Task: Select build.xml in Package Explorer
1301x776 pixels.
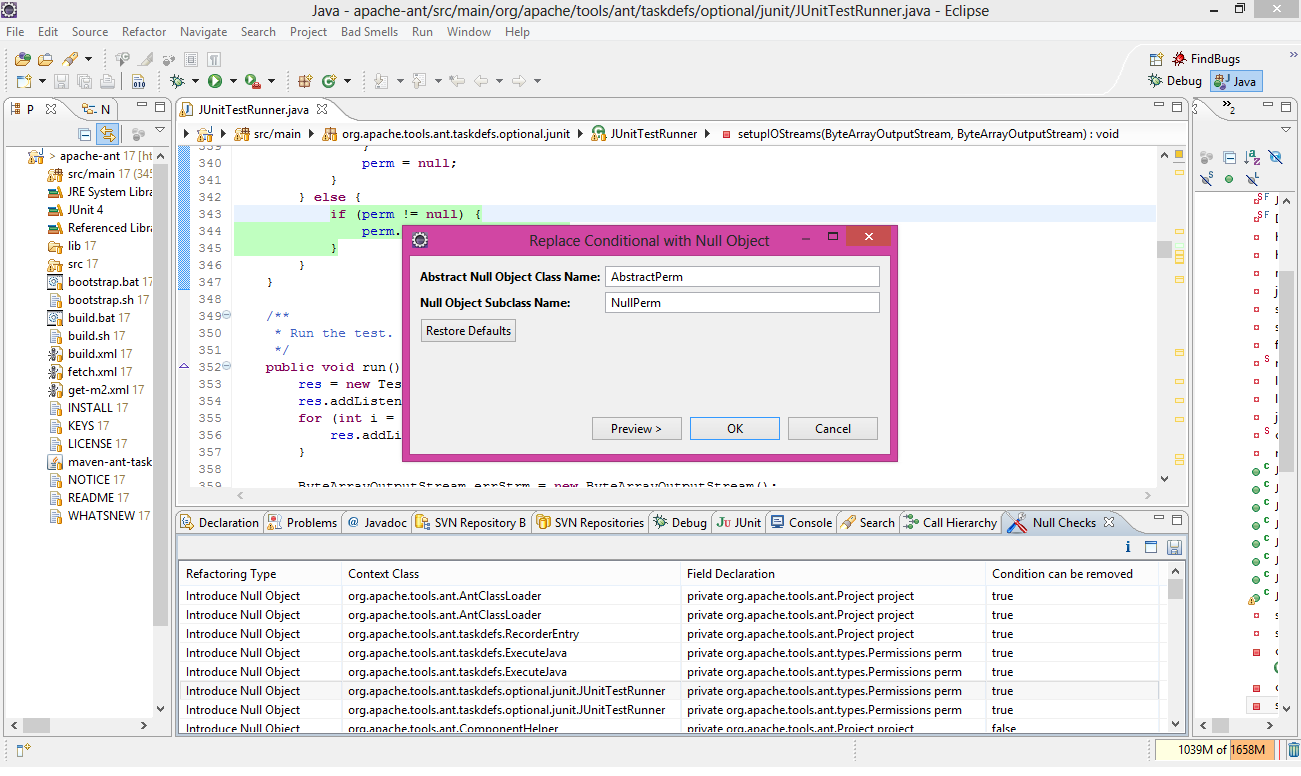Action: pyautogui.click(x=89, y=354)
